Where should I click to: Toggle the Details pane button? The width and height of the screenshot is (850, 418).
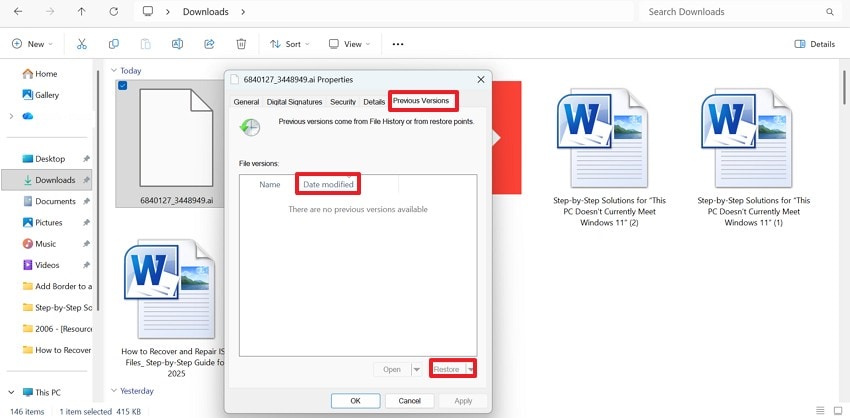[814, 44]
